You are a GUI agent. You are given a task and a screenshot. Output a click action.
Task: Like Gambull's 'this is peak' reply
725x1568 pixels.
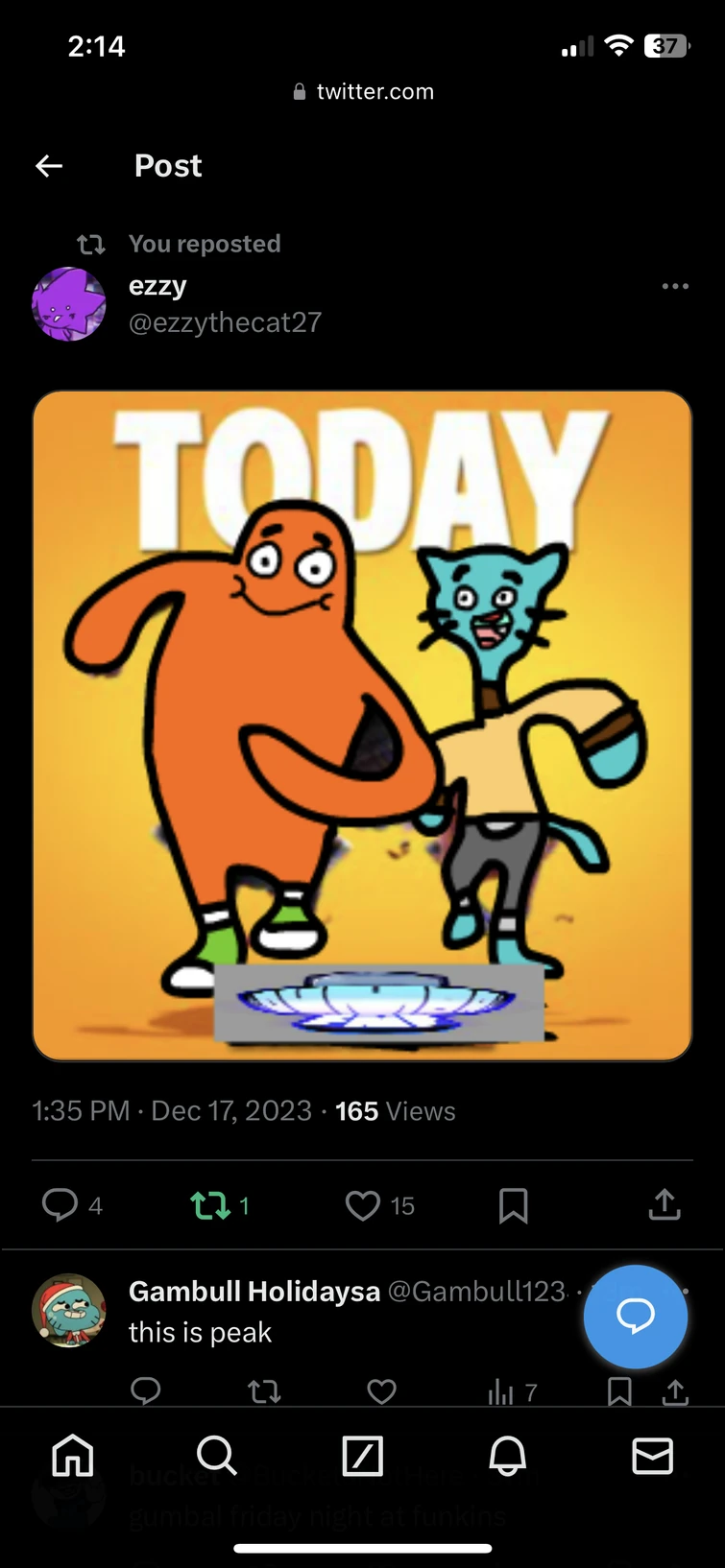point(382,1390)
